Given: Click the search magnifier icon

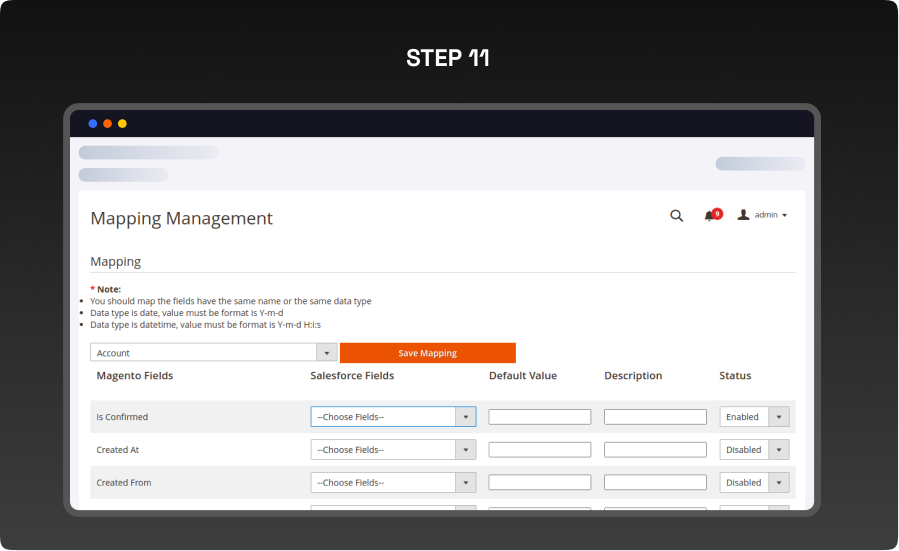Looking at the screenshot, I should [676, 215].
